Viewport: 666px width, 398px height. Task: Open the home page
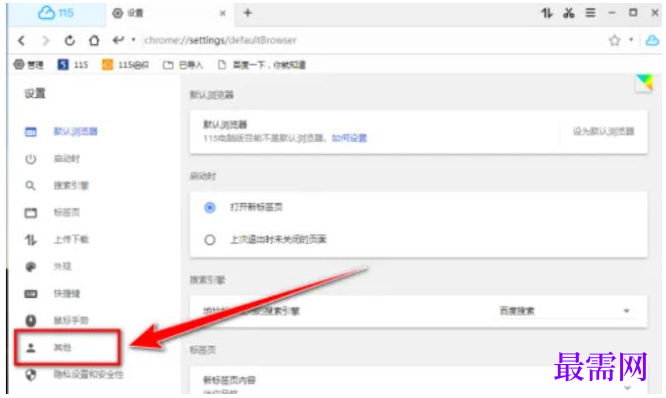(x=94, y=40)
